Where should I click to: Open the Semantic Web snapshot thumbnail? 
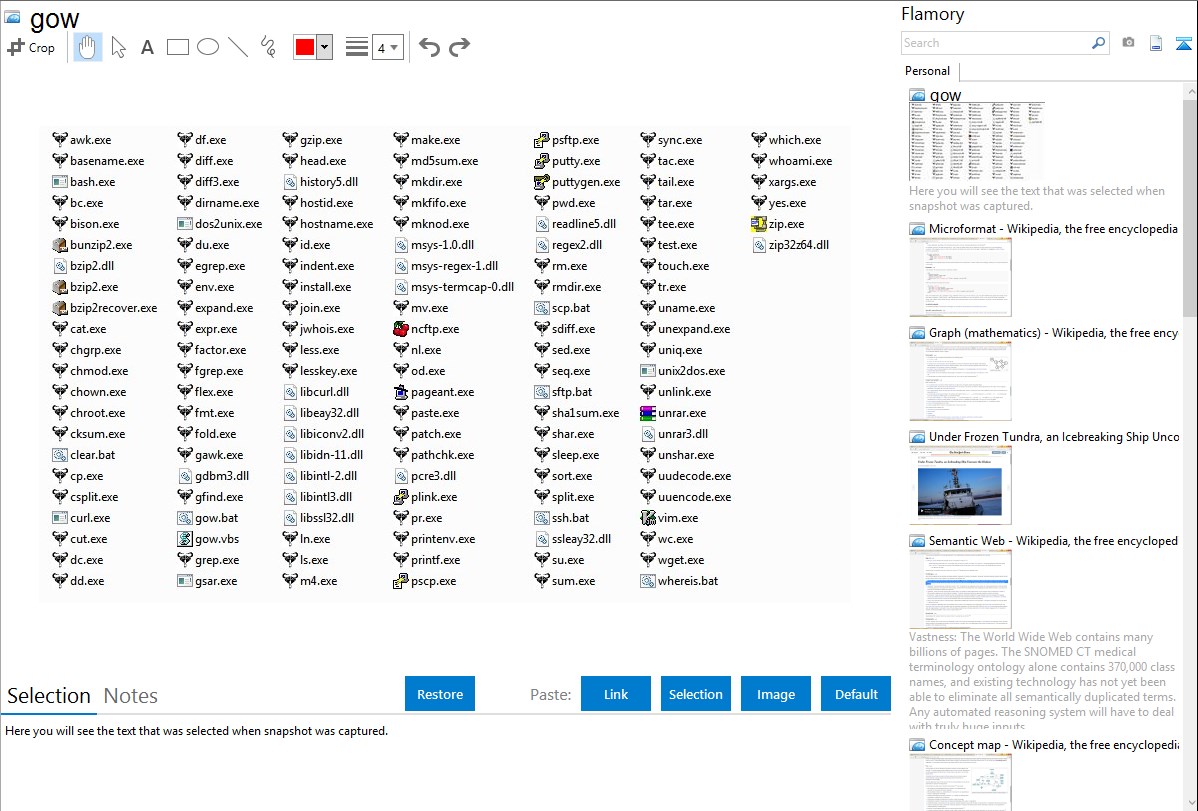point(960,589)
